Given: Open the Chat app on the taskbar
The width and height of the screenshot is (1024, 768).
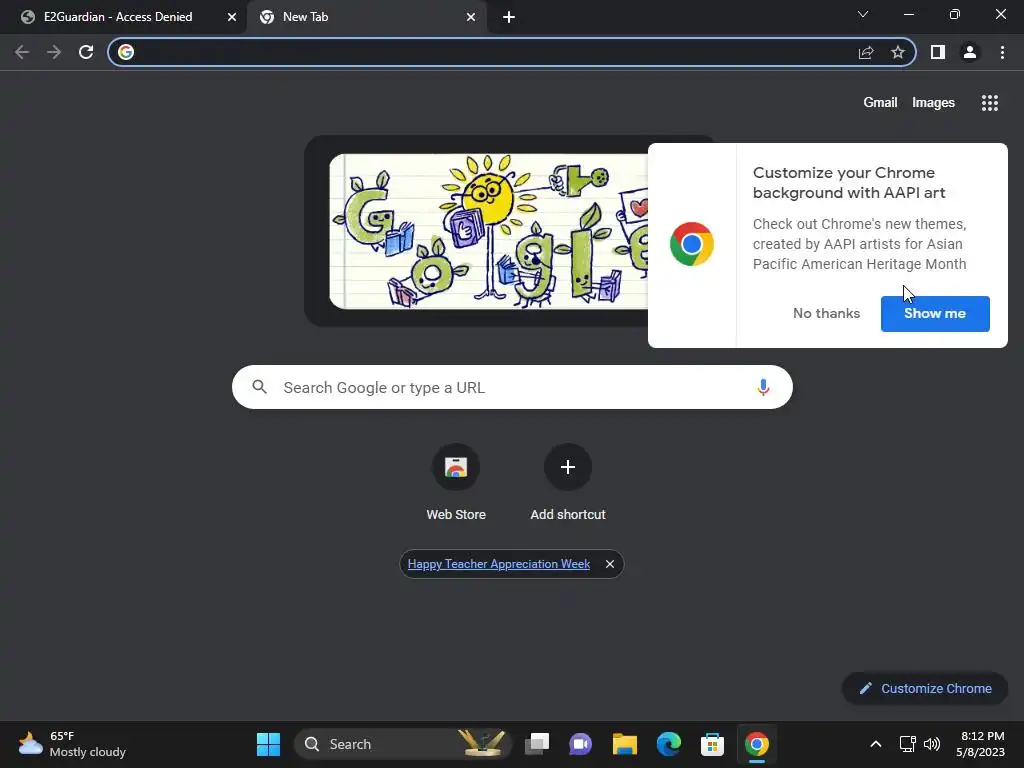Looking at the screenshot, I should [581, 744].
